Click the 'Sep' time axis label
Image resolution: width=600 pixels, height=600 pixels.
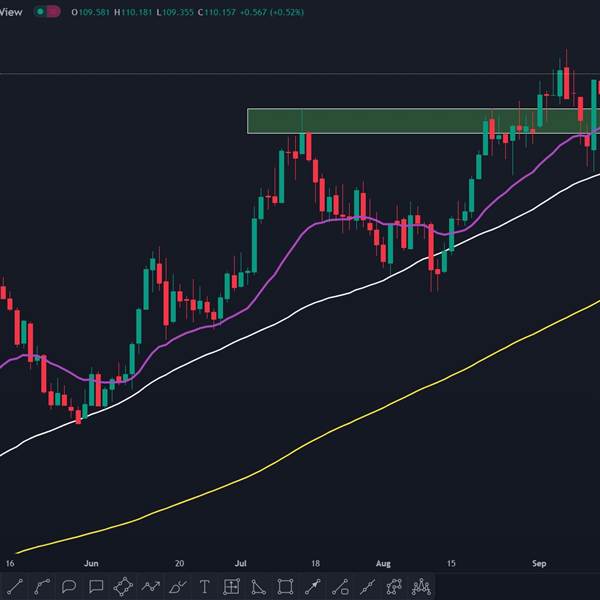539,563
